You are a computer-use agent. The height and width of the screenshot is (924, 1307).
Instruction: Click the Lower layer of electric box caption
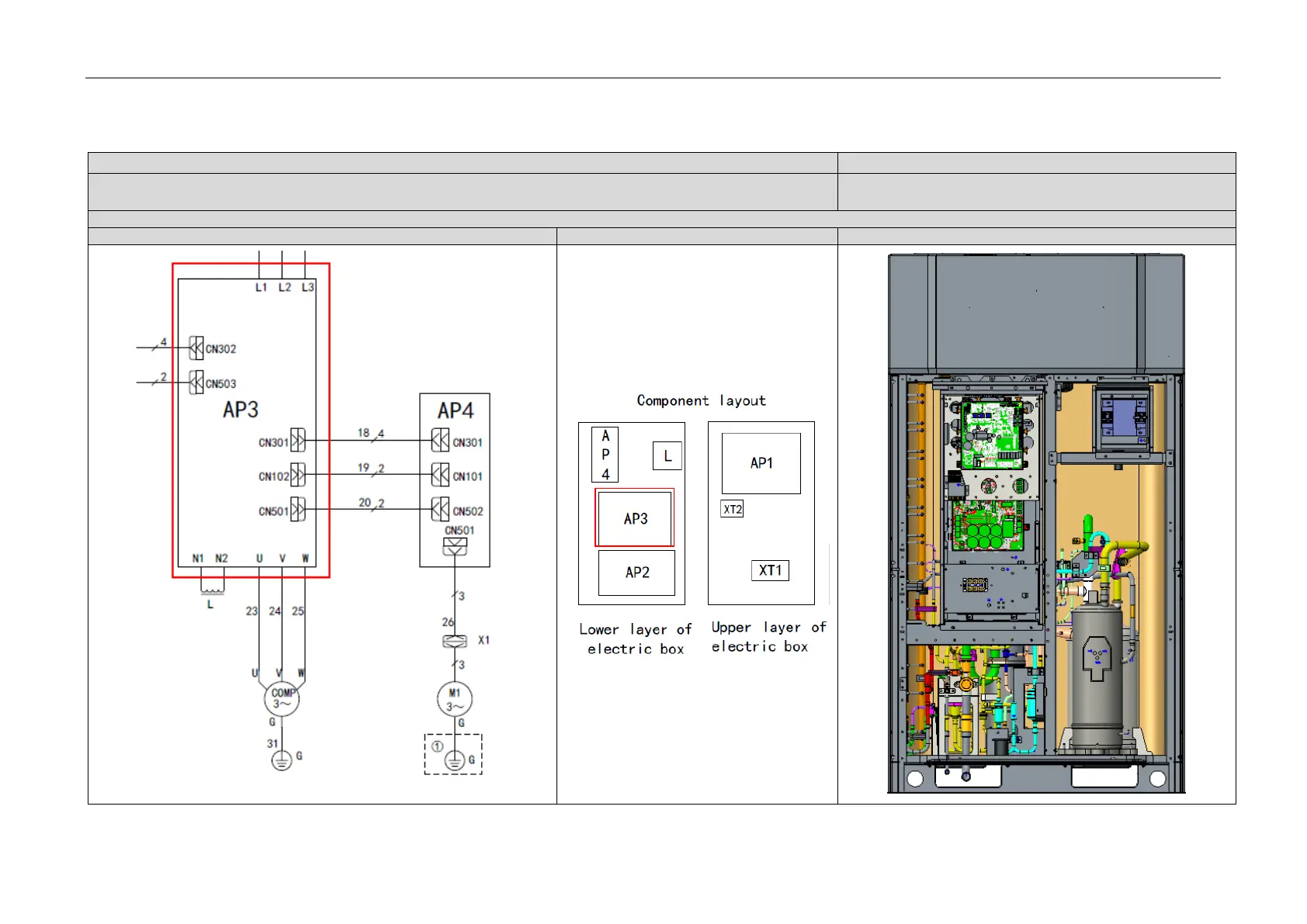pos(636,639)
